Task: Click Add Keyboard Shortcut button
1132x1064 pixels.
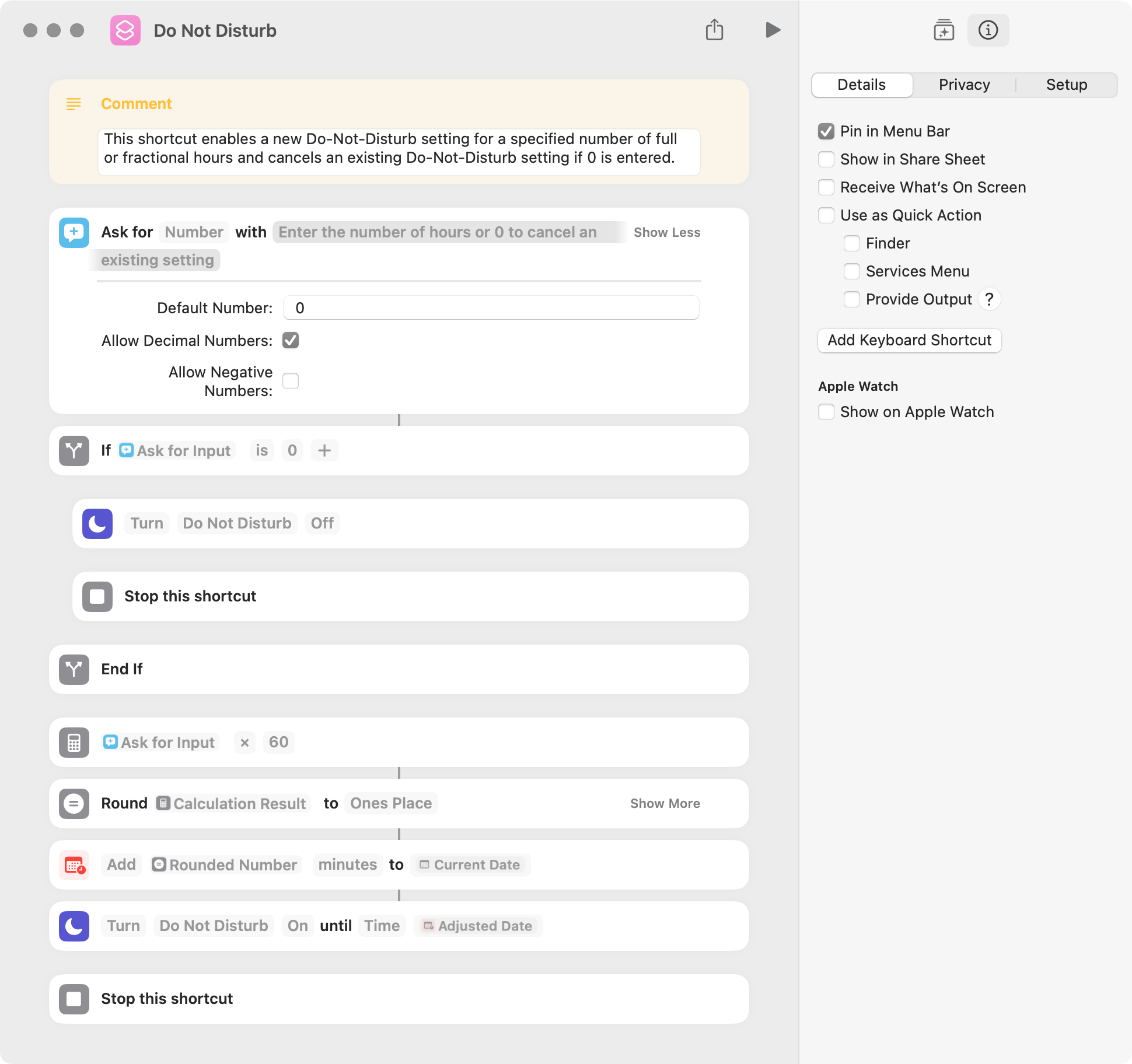Action: 910,340
